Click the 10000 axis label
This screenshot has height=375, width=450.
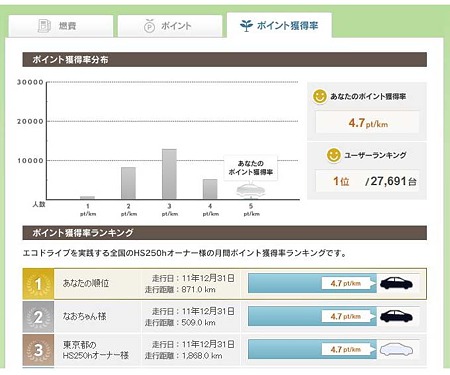30,161
